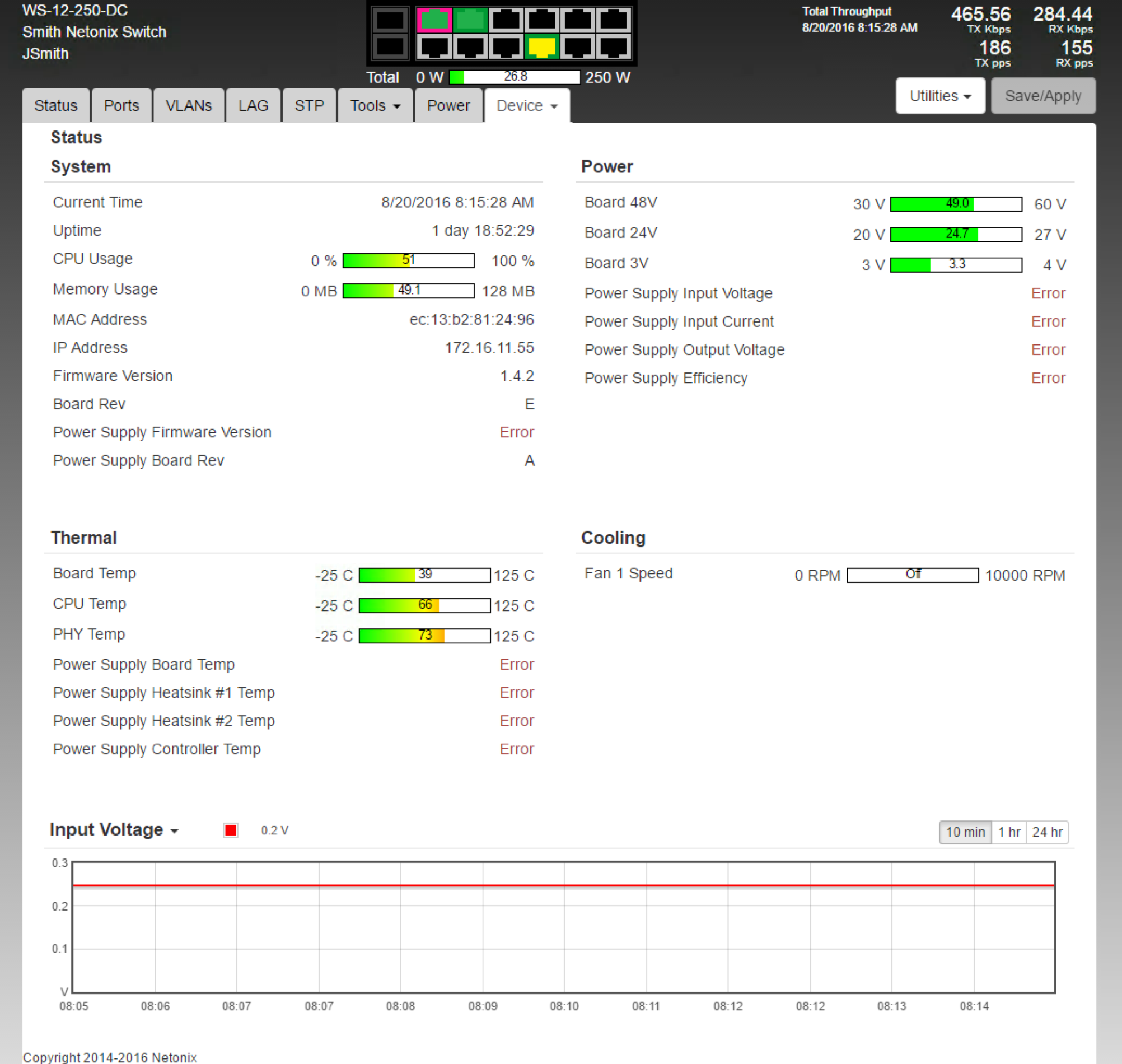Expand the Utilities dropdown
The image size is (1122, 1064).
939,96
